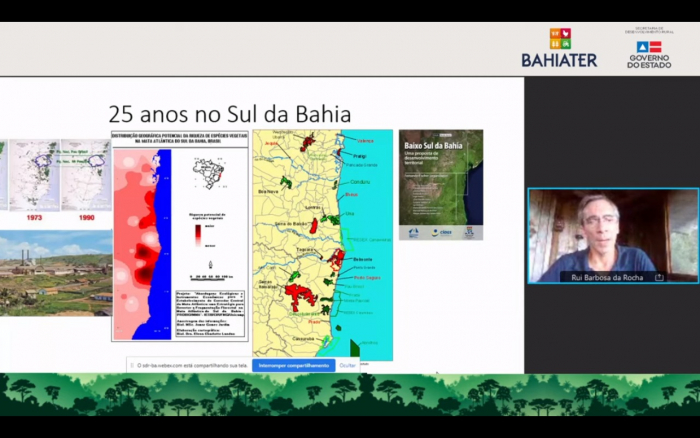The image size is (700, 438).
Task: Click the 'Conduru' label on the yellow map
Action: click(360, 182)
